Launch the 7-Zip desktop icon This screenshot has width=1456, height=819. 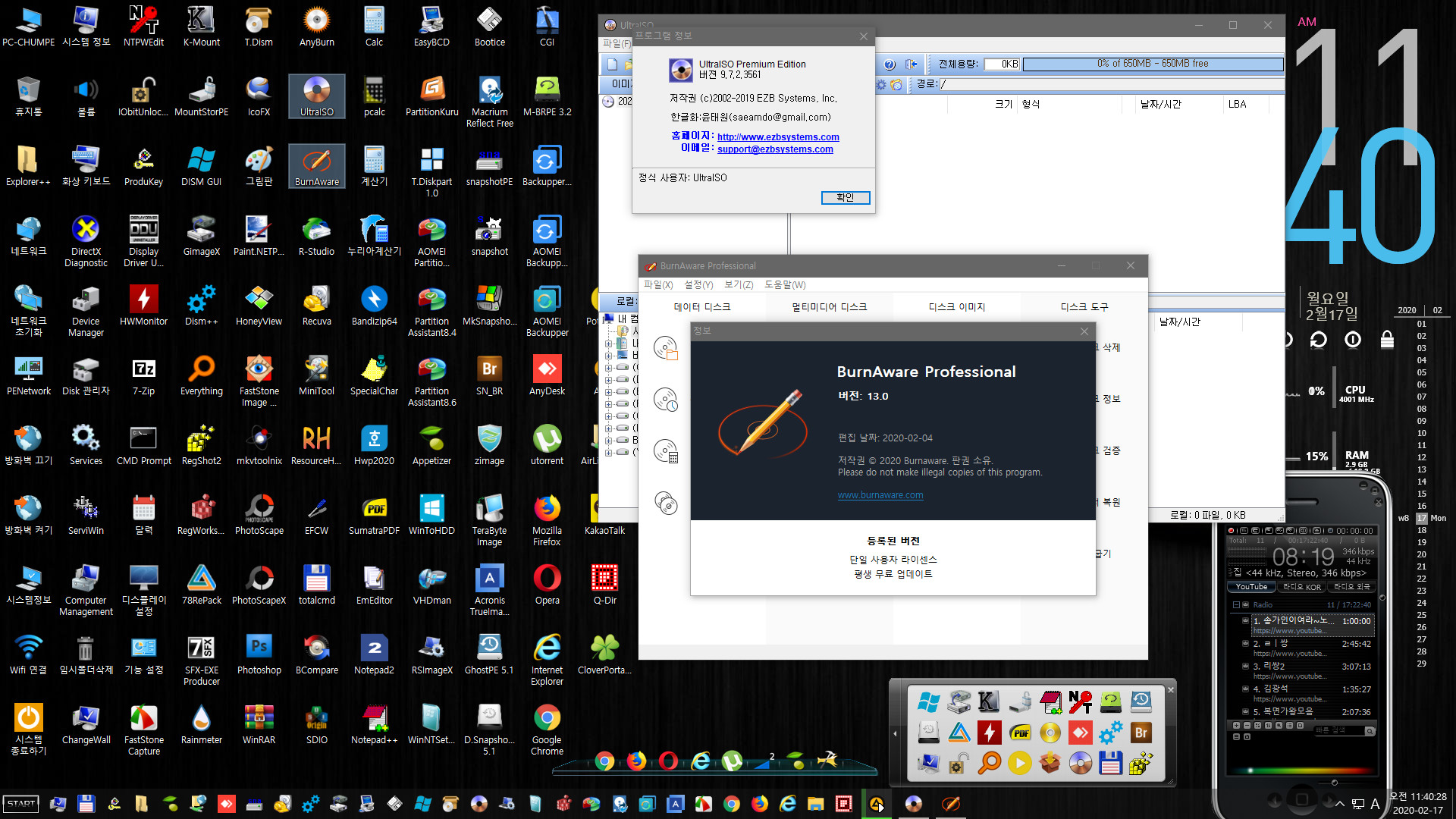143,375
